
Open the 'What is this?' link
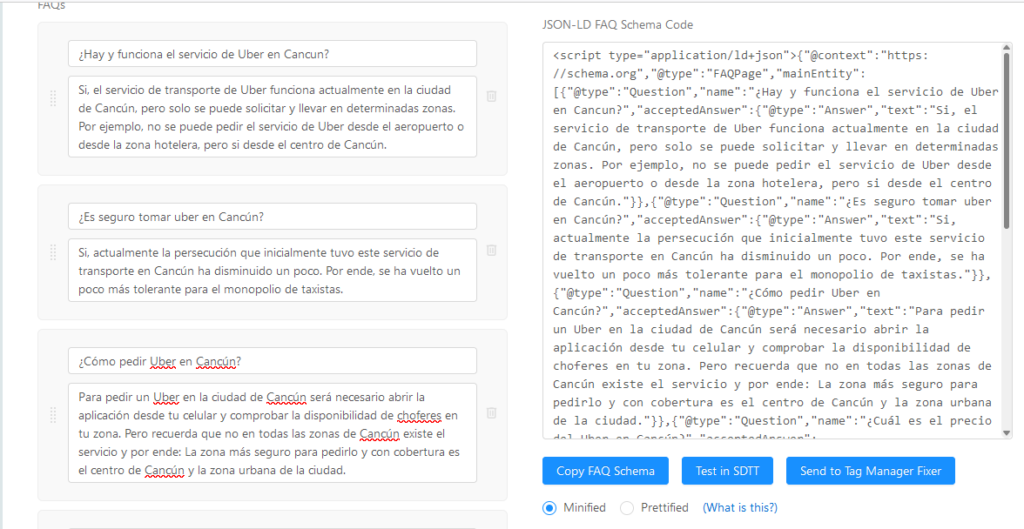pos(740,507)
